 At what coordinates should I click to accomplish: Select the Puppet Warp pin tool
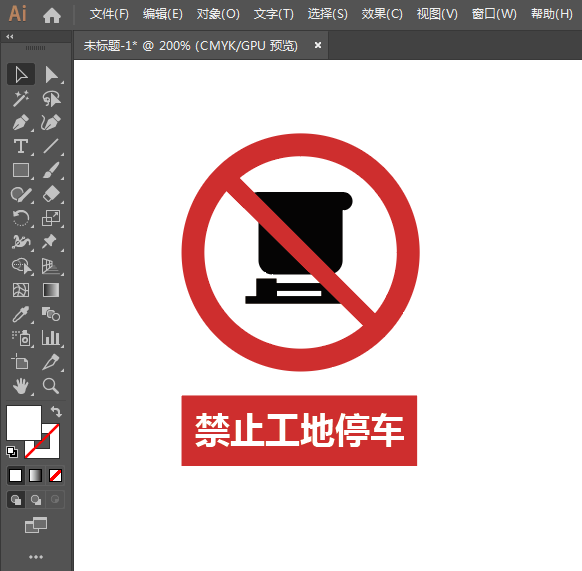point(51,242)
